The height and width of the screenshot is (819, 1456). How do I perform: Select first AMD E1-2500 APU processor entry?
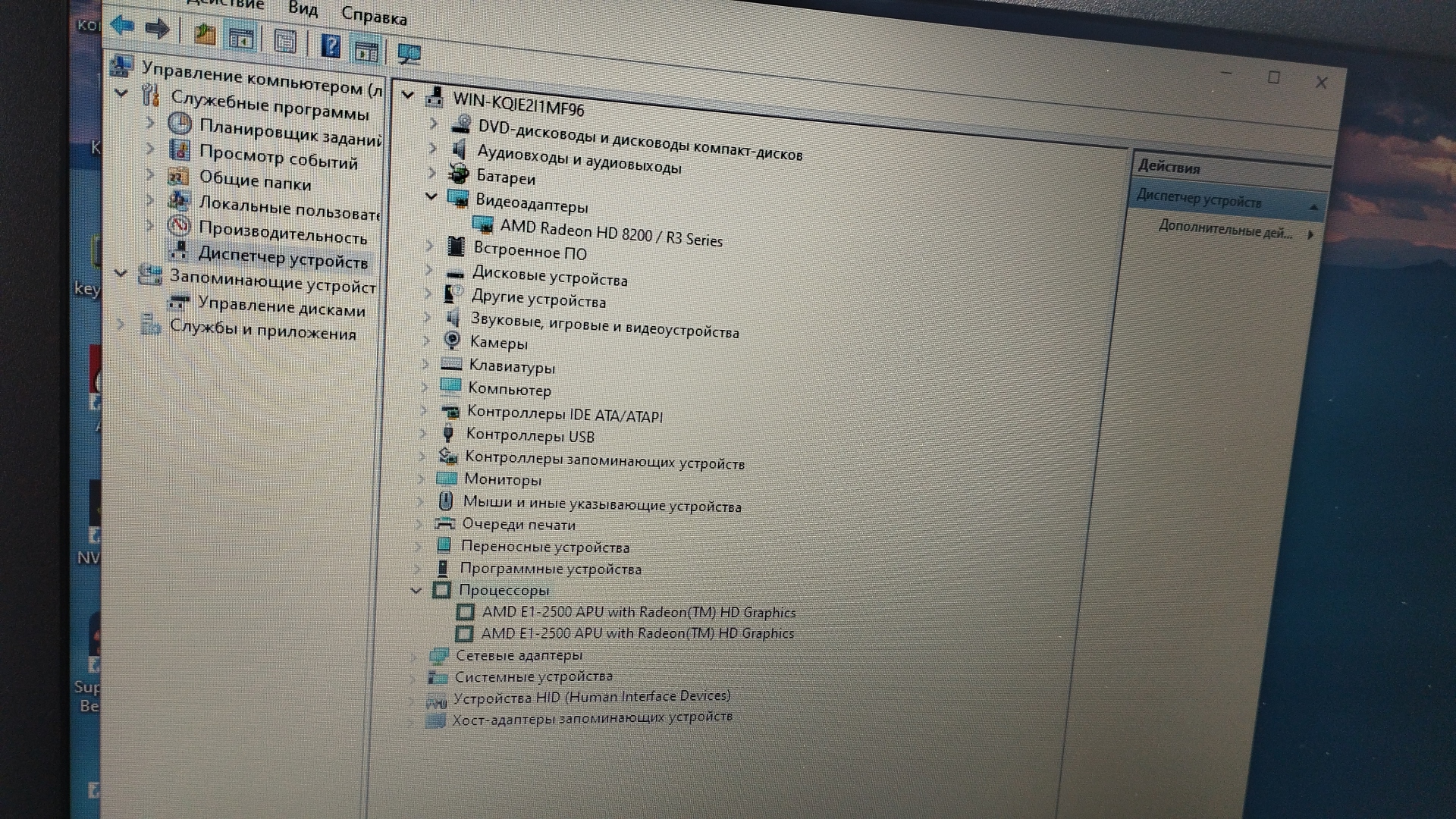pos(639,612)
